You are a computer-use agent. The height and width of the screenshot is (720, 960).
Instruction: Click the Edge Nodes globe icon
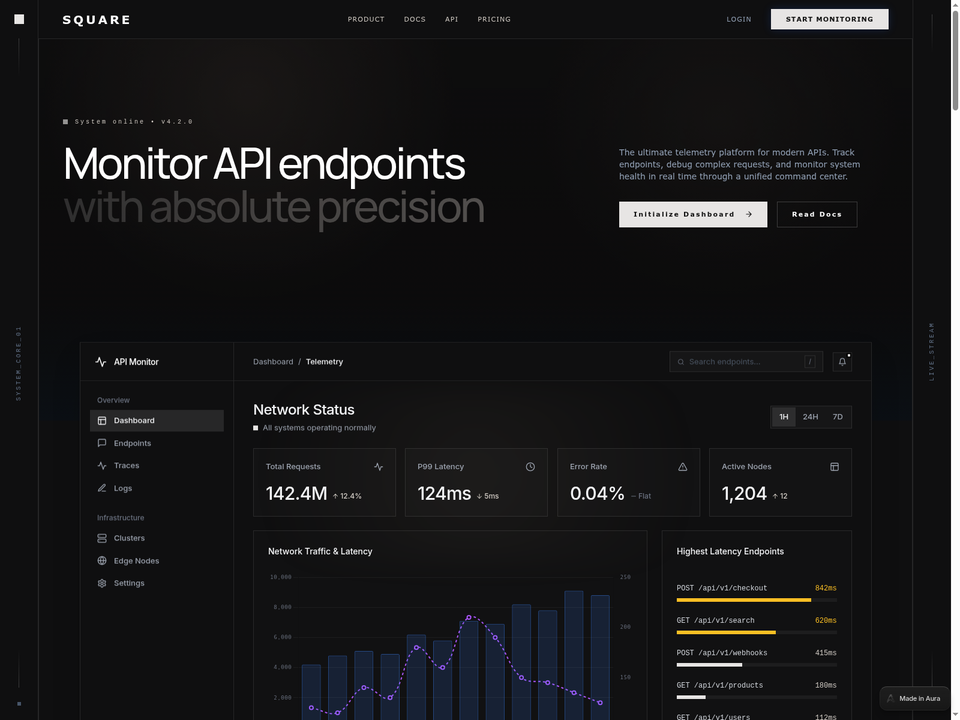[x=102, y=561]
